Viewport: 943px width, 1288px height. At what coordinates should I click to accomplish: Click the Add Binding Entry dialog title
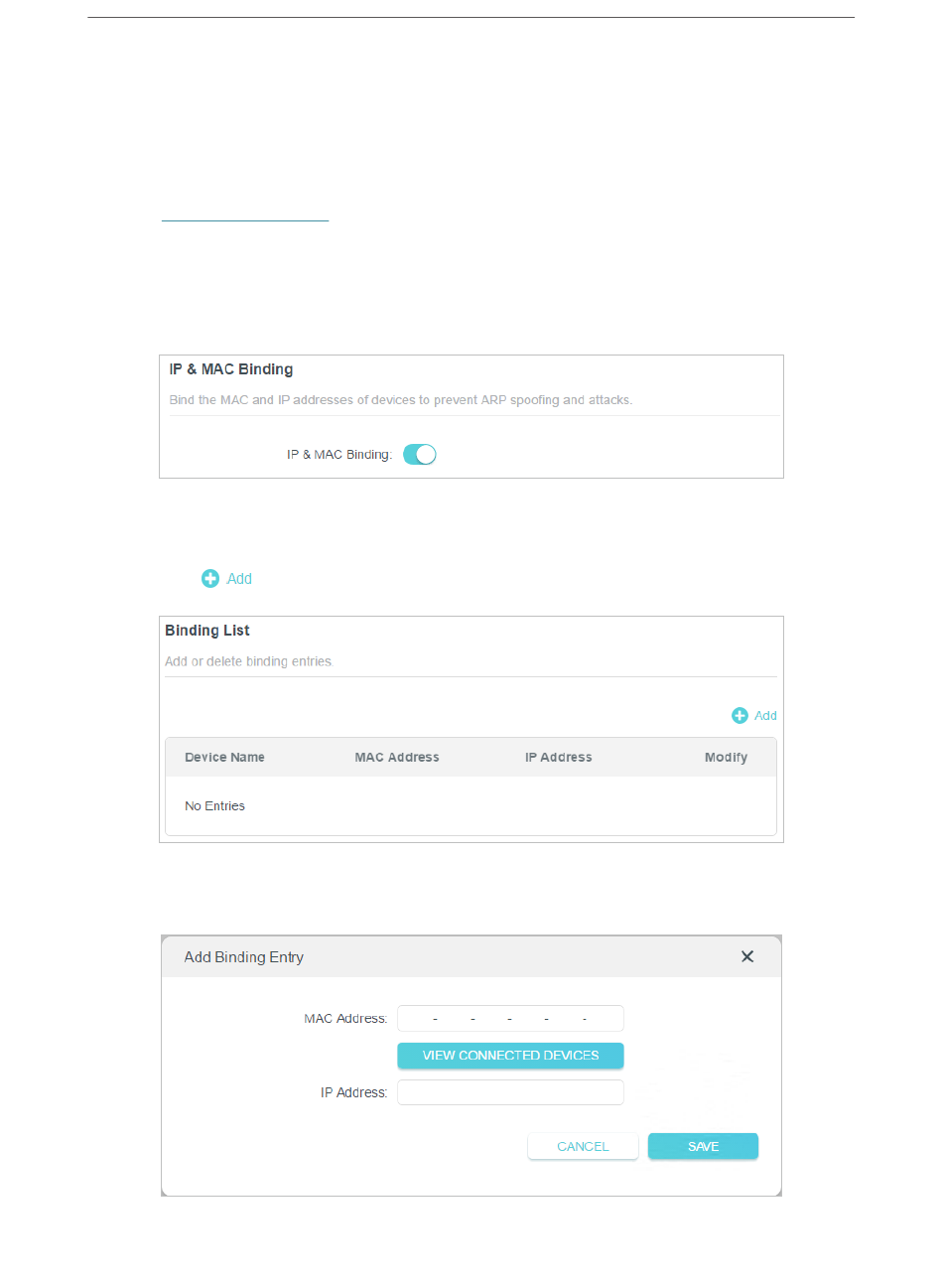click(244, 957)
